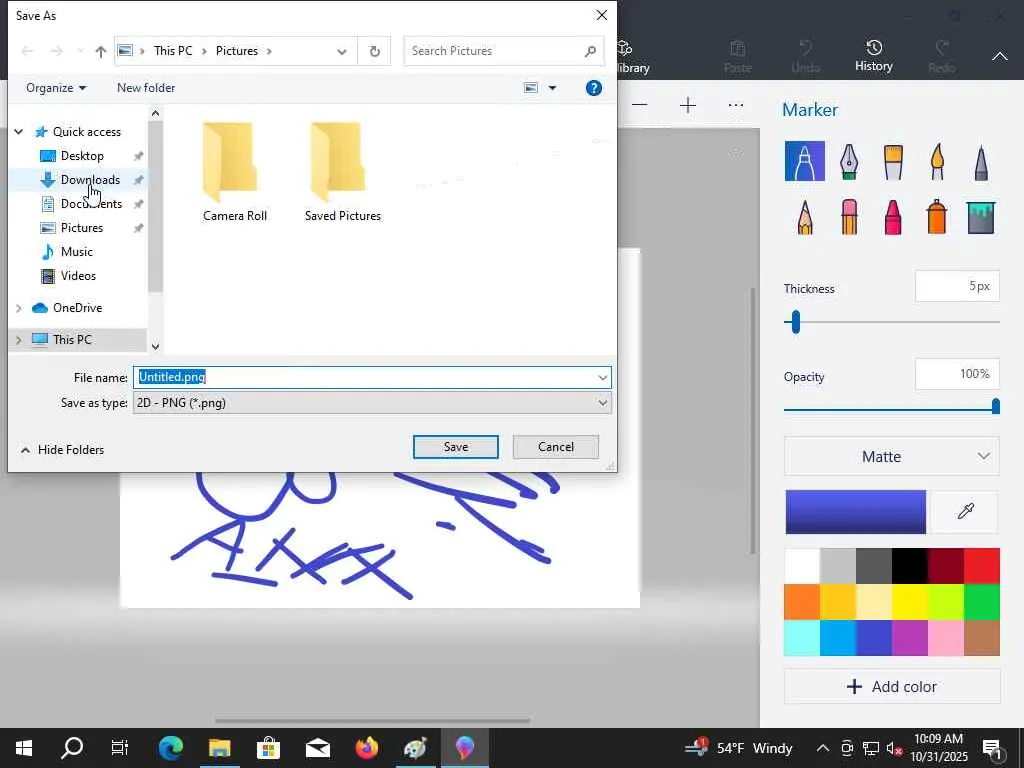Select Desktop in Quick access
Screen dimensions: 1024x768
point(82,156)
